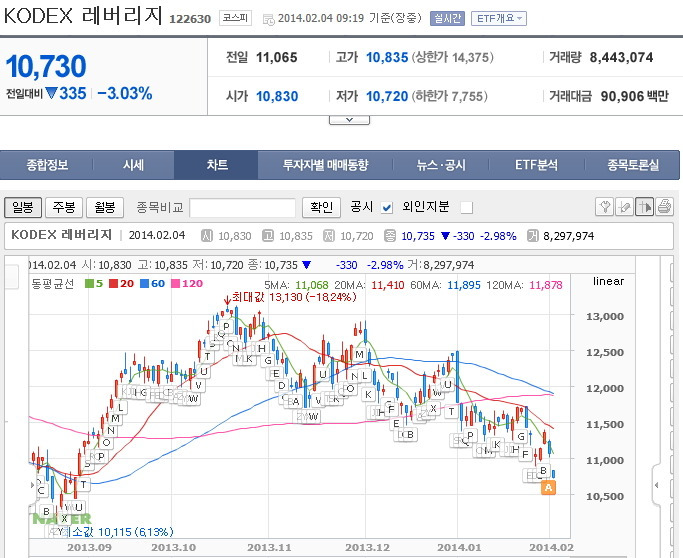Click the volume 거 icon

(x=532, y=236)
